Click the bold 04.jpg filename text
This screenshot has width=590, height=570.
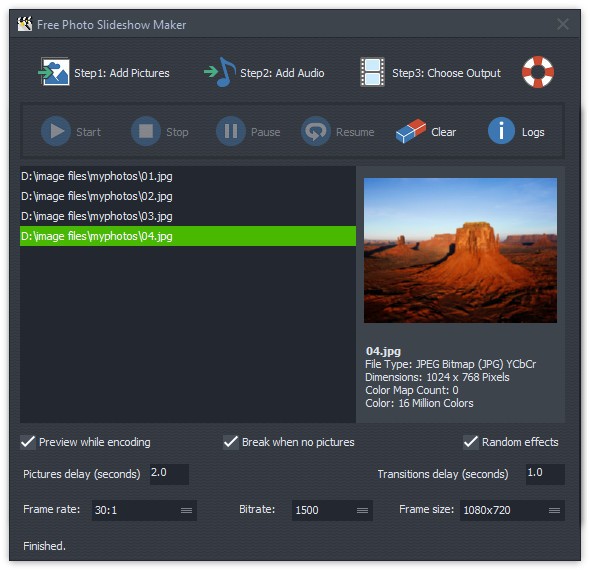tap(383, 351)
